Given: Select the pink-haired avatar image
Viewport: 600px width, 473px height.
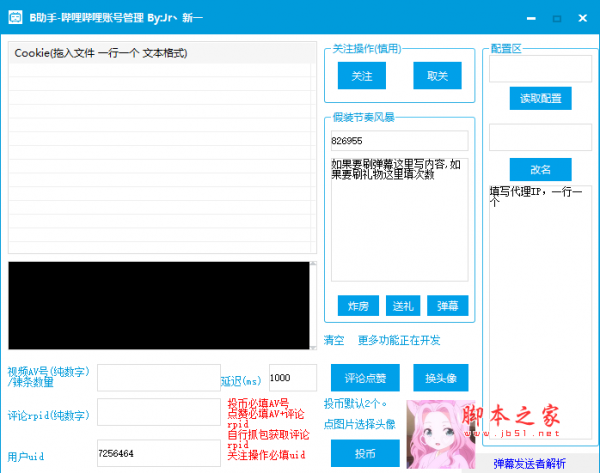Looking at the screenshot, I should [440, 434].
